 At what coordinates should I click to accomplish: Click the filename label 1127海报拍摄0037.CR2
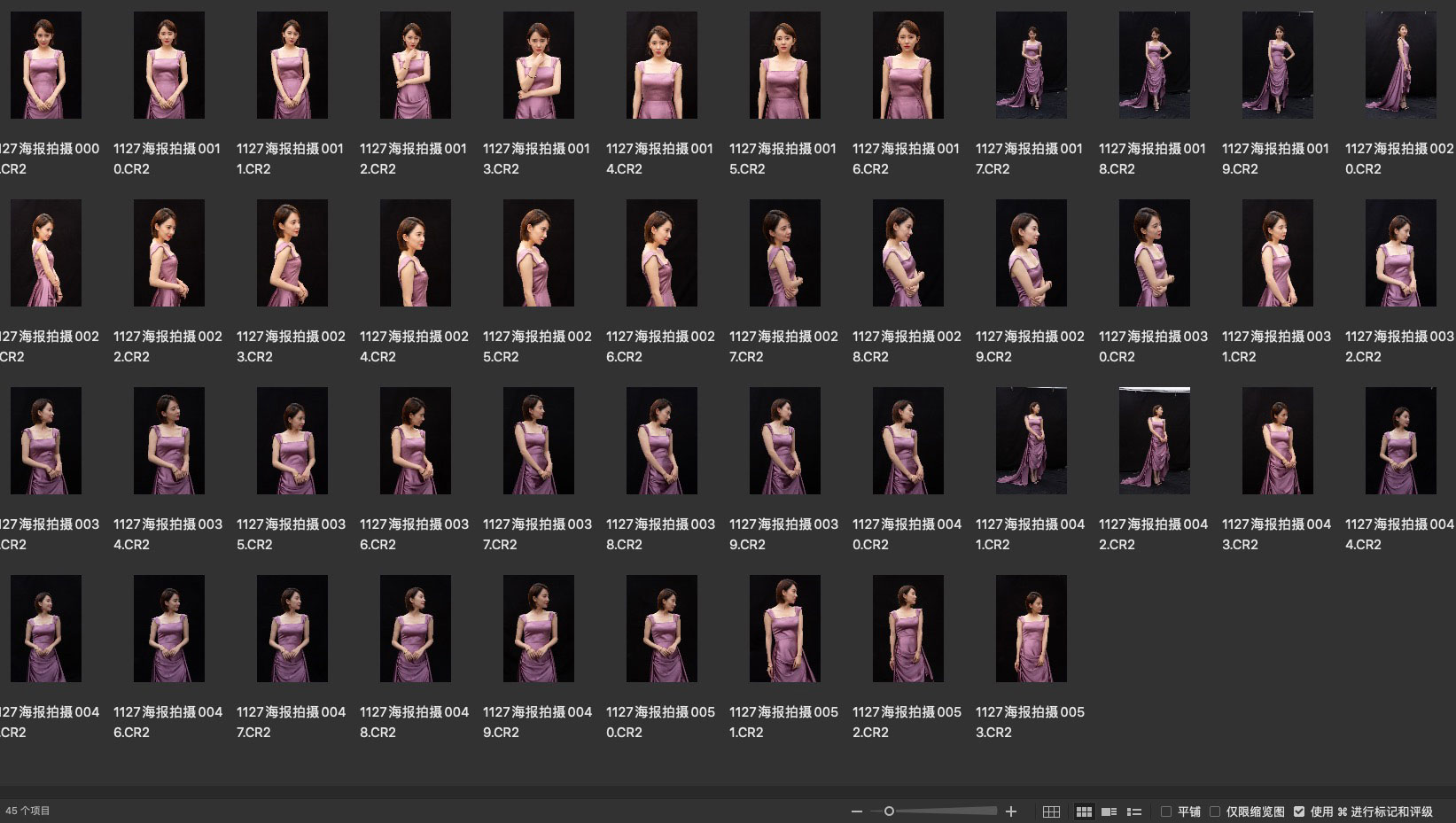pos(536,534)
